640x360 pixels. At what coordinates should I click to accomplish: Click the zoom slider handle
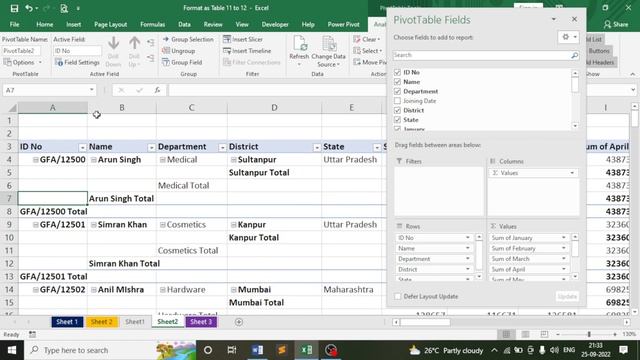point(589,334)
